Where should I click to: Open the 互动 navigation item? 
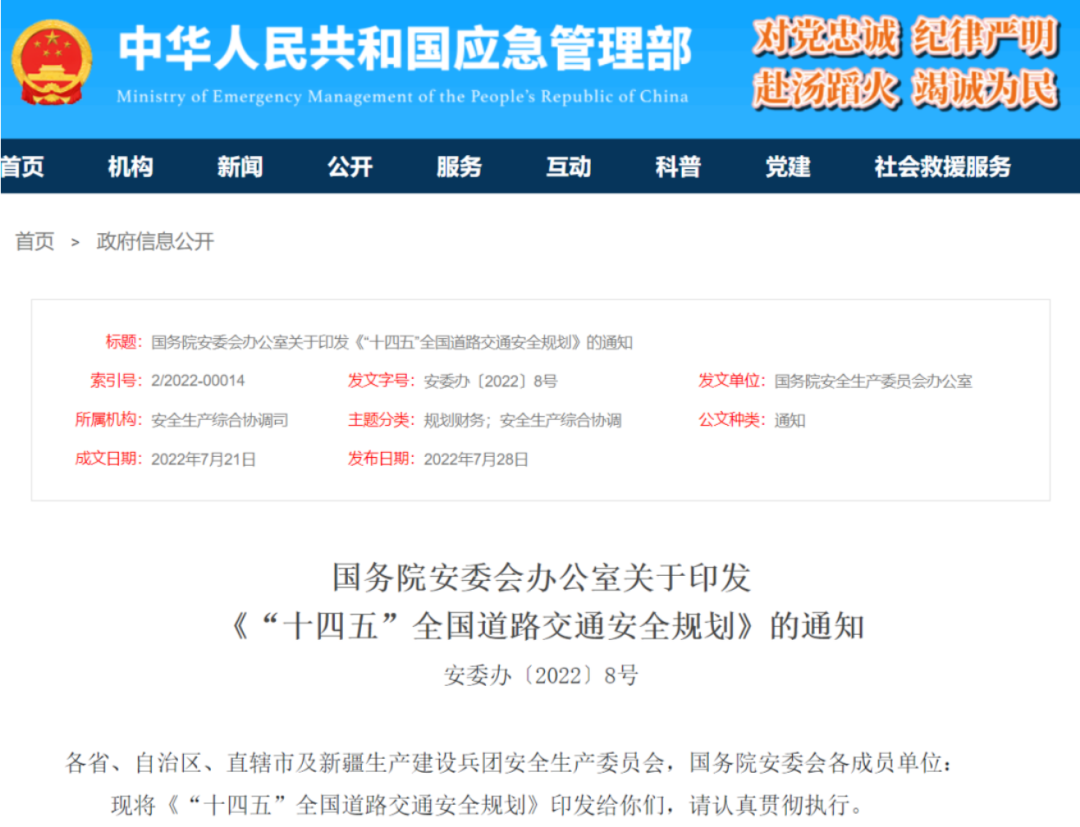click(569, 167)
